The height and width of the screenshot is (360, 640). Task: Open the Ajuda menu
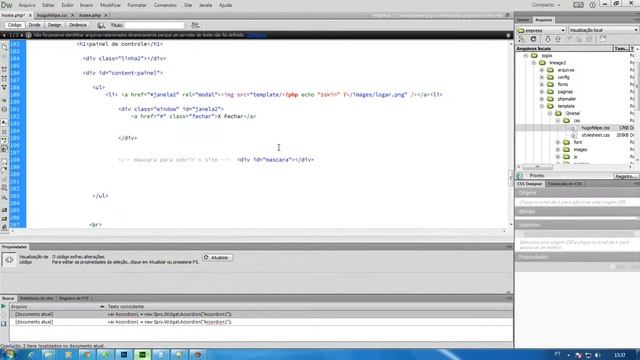tap(225, 5)
